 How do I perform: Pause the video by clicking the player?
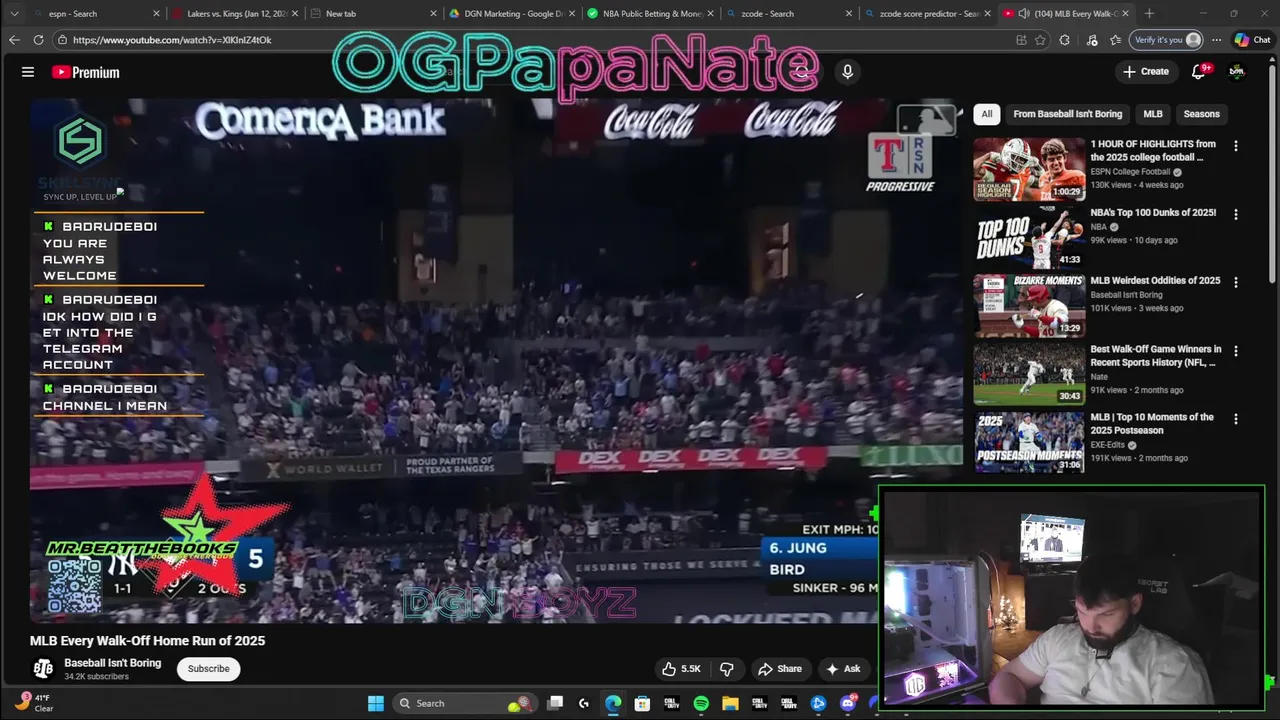495,360
